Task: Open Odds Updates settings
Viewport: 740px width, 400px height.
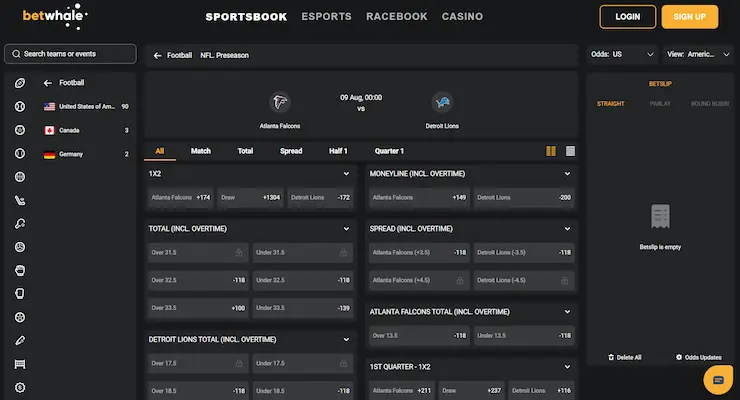Action: (x=699, y=357)
